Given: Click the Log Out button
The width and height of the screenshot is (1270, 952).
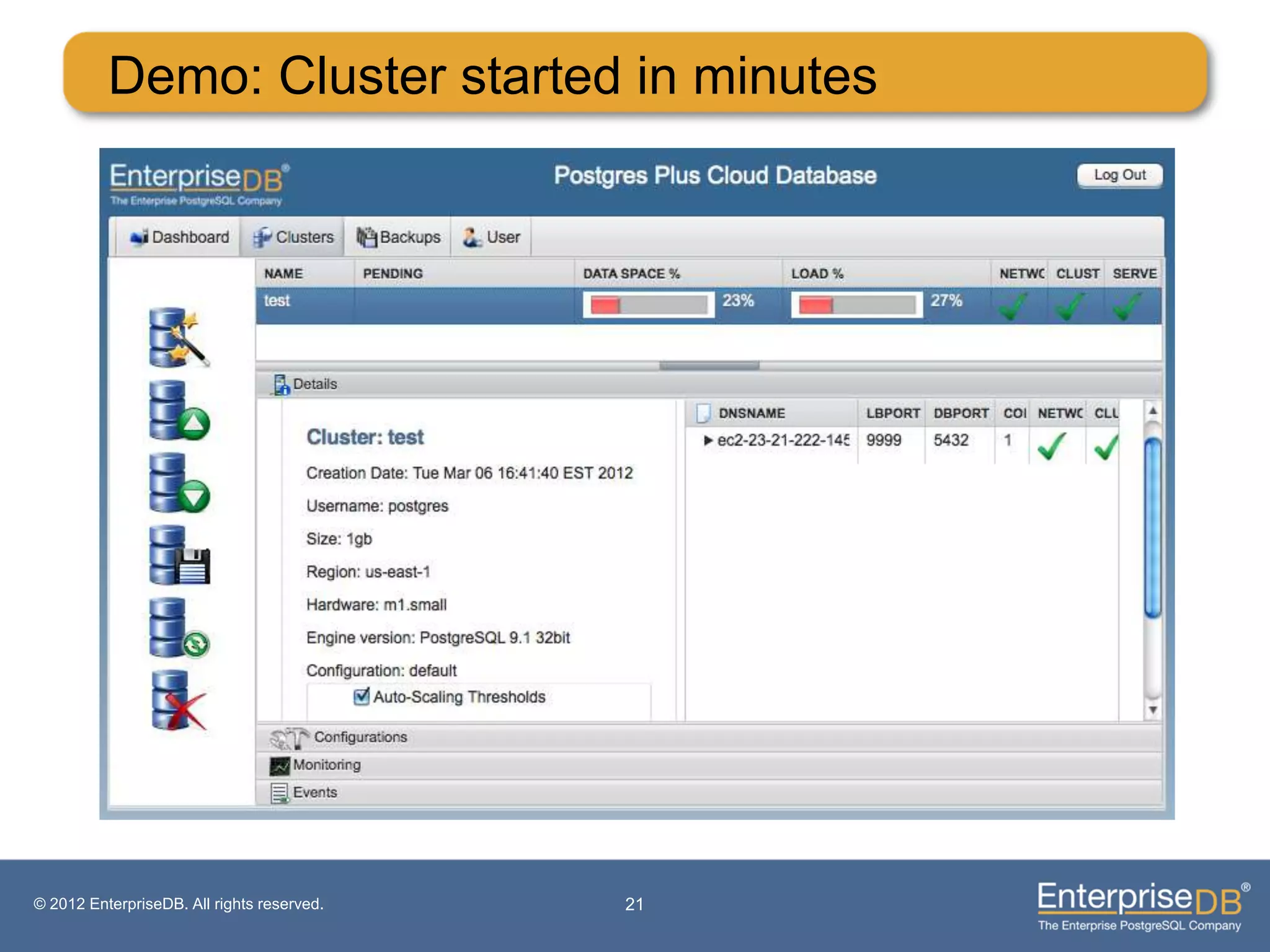Looking at the screenshot, I should [x=1119, y=175].
